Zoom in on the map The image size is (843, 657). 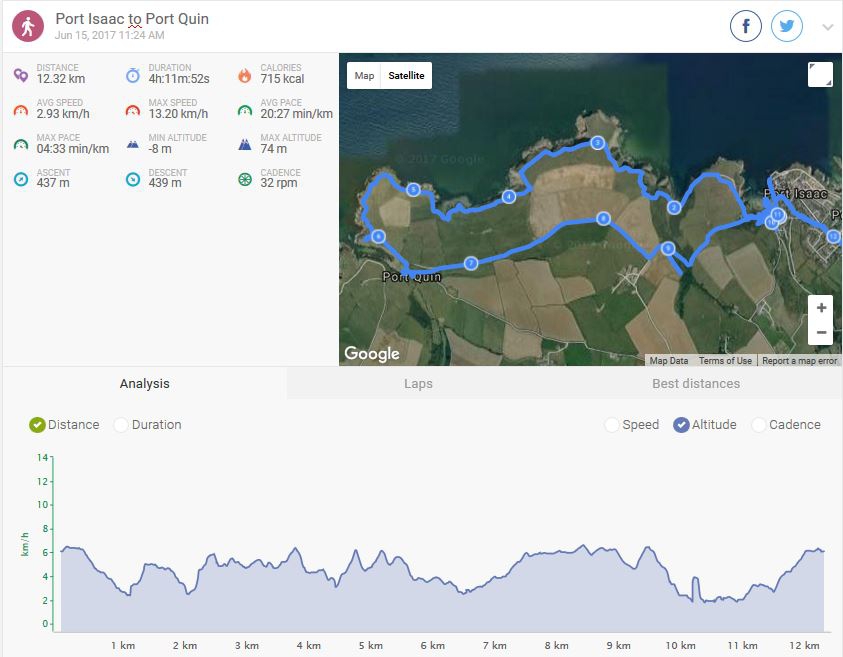tap(821, 308)
